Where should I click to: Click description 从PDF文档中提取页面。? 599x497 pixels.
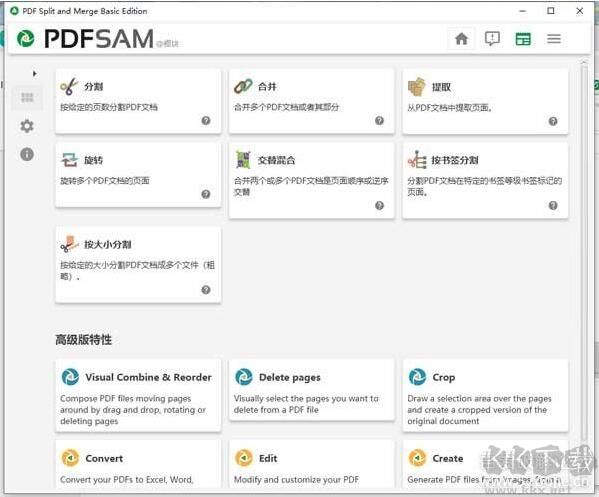pyautogui.click(x=450, y=108)
